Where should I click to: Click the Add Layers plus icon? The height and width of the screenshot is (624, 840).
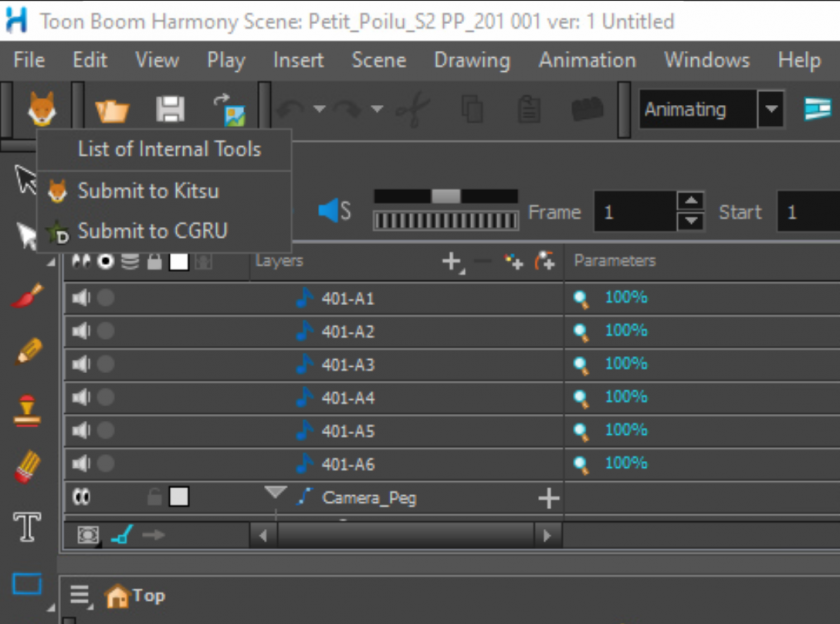point(452,261)
